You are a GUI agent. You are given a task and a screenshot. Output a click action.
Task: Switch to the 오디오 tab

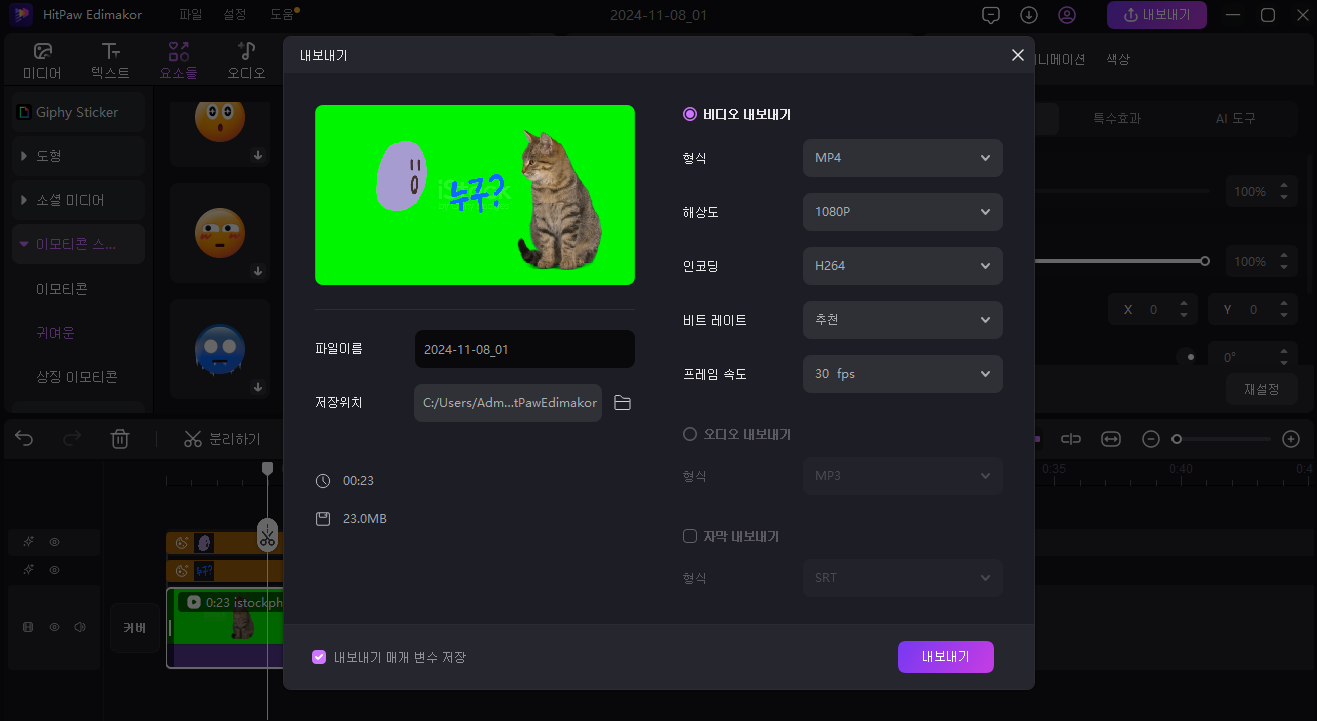pyautogui.click(x=246, y=61)
